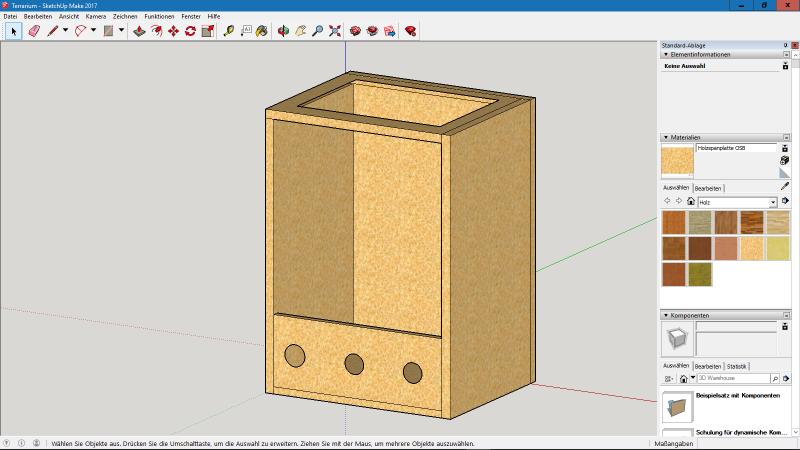Use the Zoom Extents tool
This screenshot has height=450, width=800.
click(334, 31)
